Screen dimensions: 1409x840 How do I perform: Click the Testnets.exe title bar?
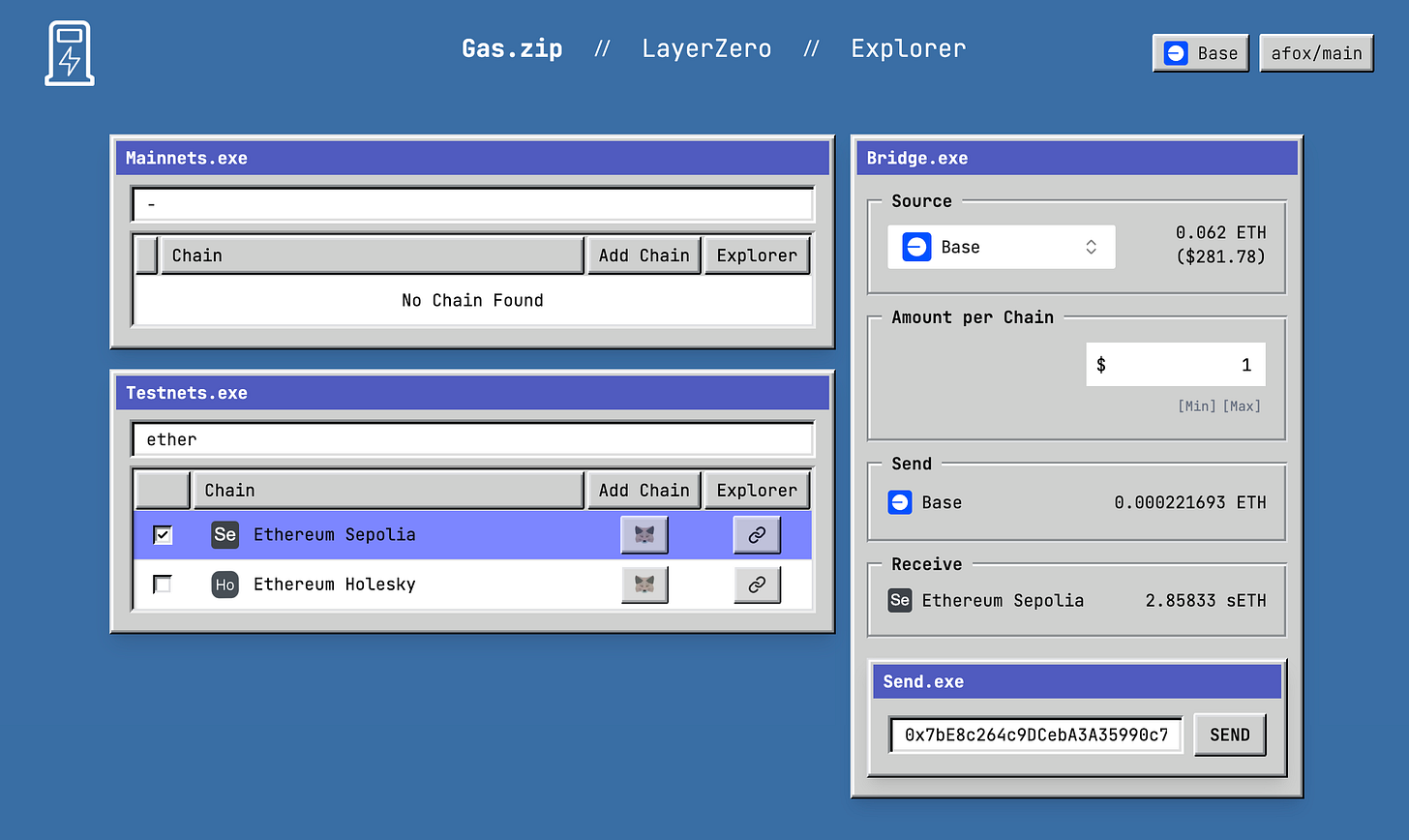point(472,393)
